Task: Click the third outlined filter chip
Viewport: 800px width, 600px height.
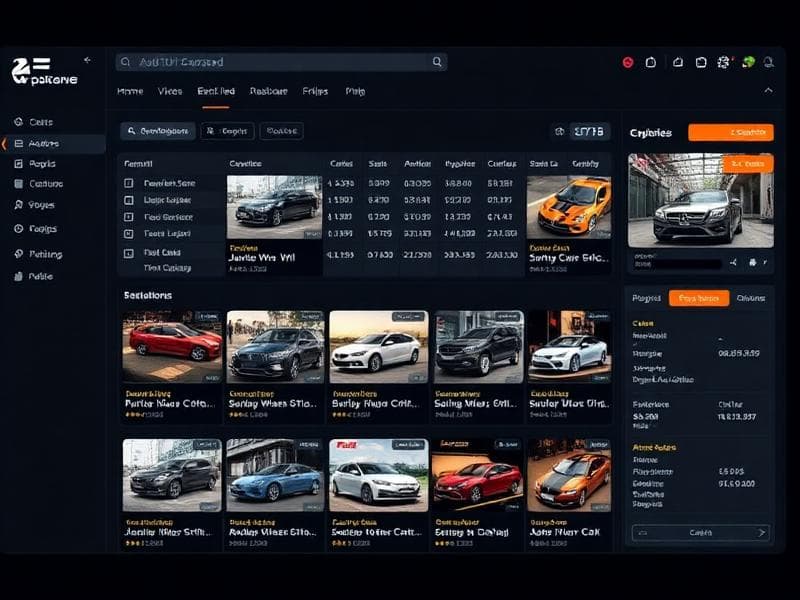Action: tap(282, 131)
